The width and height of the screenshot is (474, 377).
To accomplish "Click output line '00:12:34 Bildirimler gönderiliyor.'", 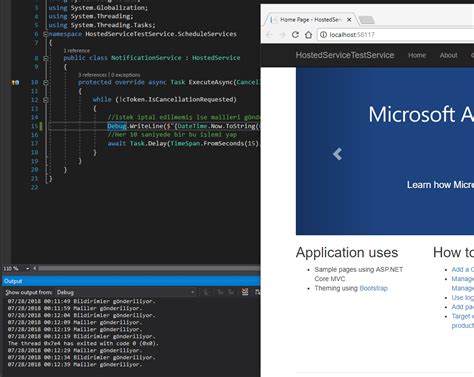I will pos(82,357).
